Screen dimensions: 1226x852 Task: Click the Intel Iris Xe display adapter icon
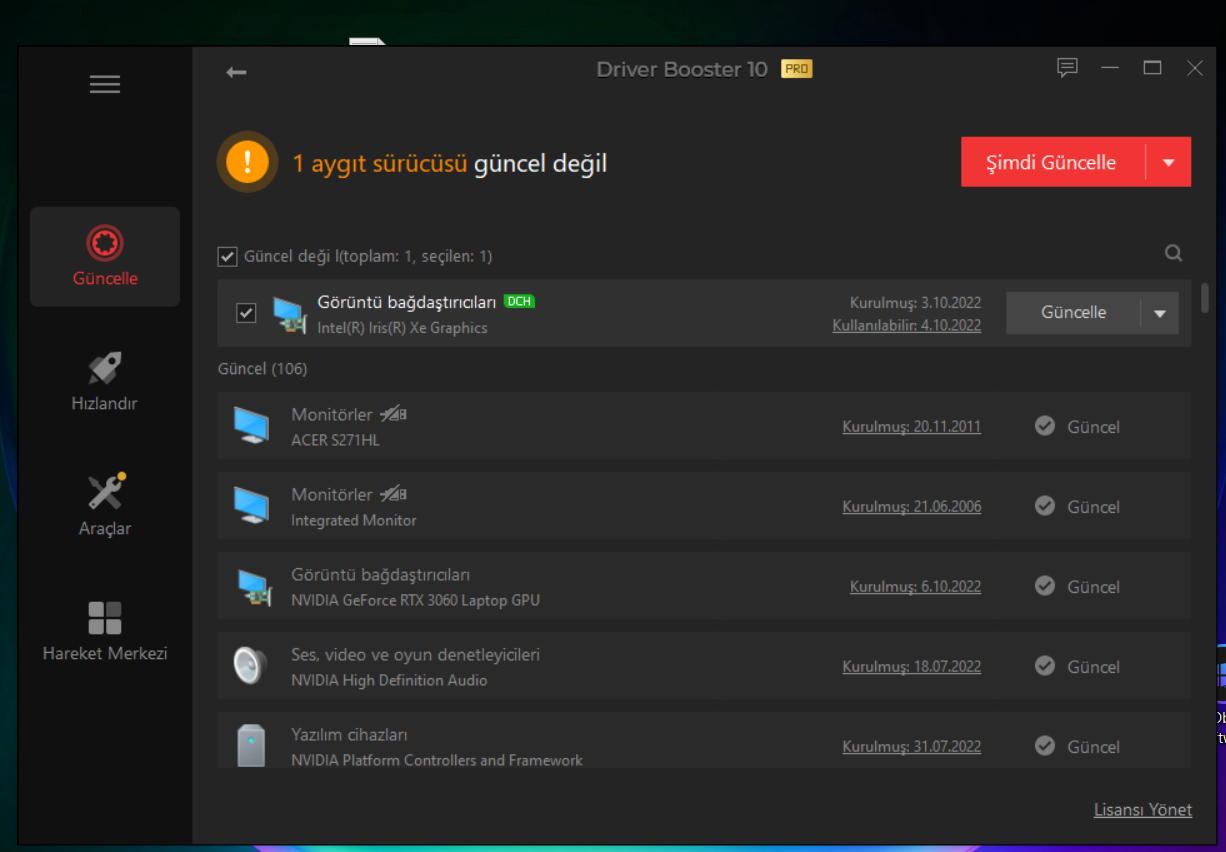pos(290,314)
